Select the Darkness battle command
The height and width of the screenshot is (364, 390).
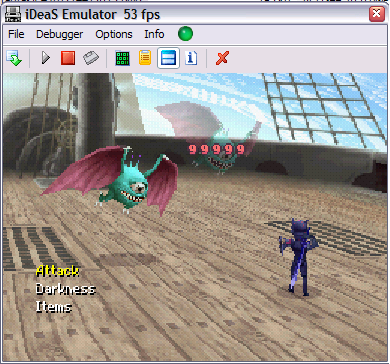65,289
